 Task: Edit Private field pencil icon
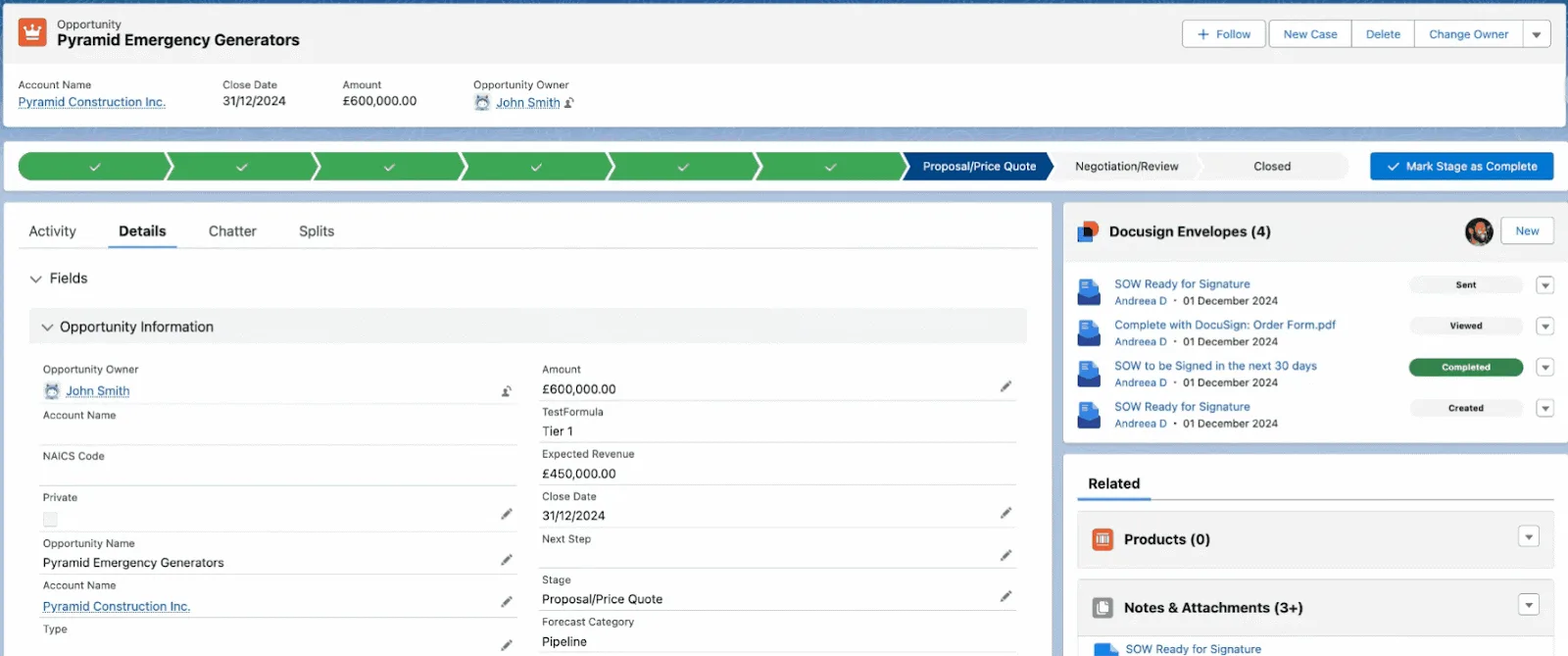tap(507, 514)
